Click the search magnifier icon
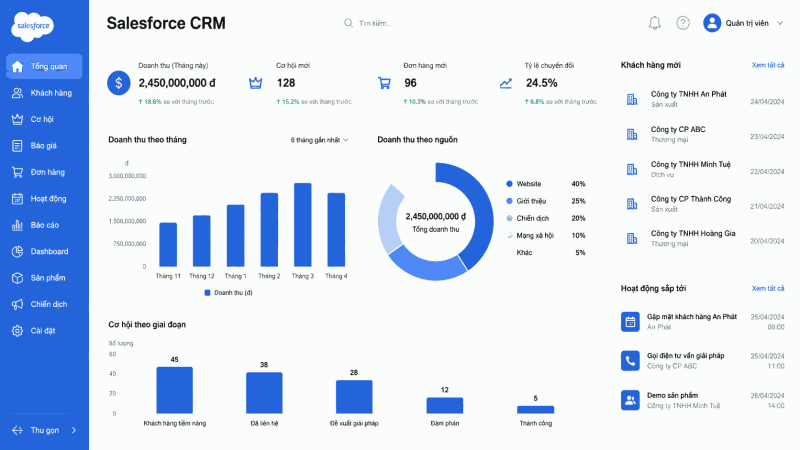This screenshot has height=450, width=800. click(348, 23)
